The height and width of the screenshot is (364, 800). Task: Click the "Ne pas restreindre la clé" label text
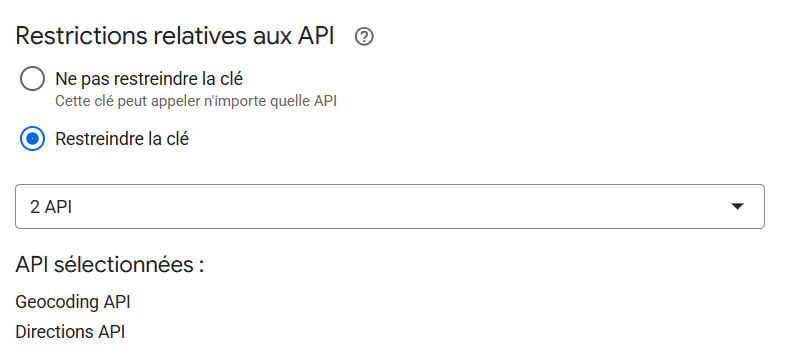click(149, 79)
